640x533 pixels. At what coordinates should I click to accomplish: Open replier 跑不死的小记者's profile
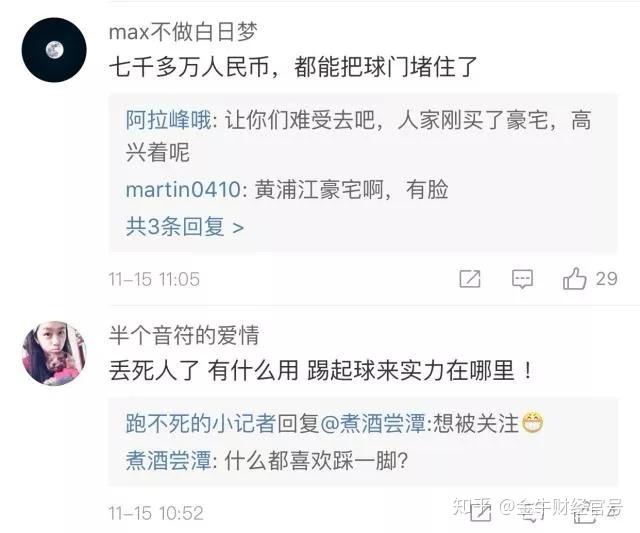(x=201, y=423)
